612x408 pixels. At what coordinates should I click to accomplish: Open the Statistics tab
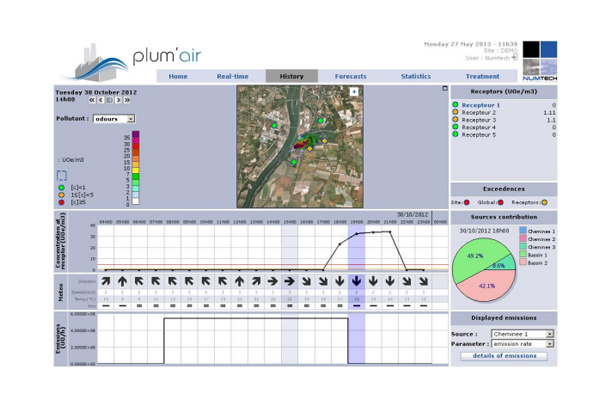tap(416, 76)
